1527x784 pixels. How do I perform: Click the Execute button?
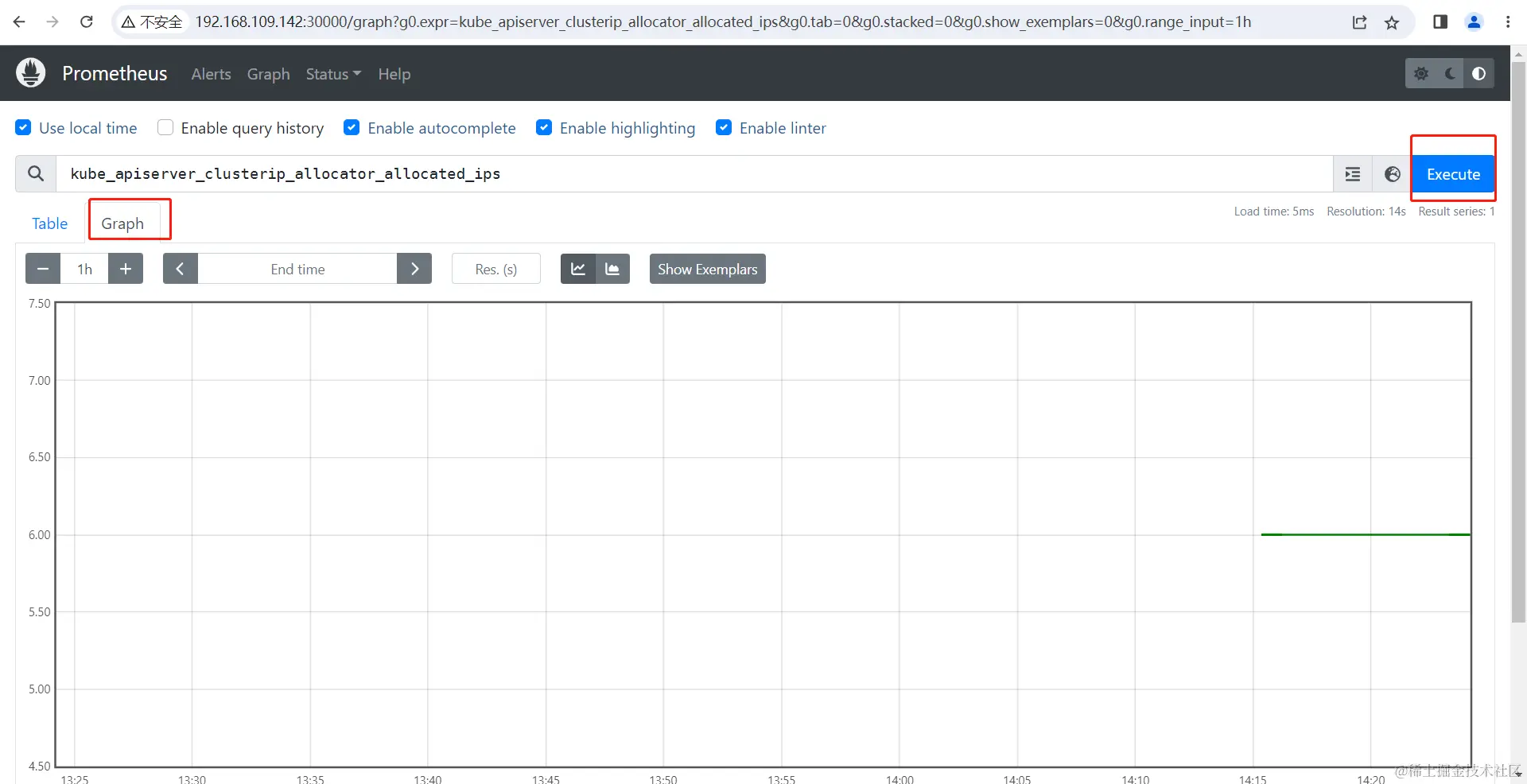[1452, 174]
